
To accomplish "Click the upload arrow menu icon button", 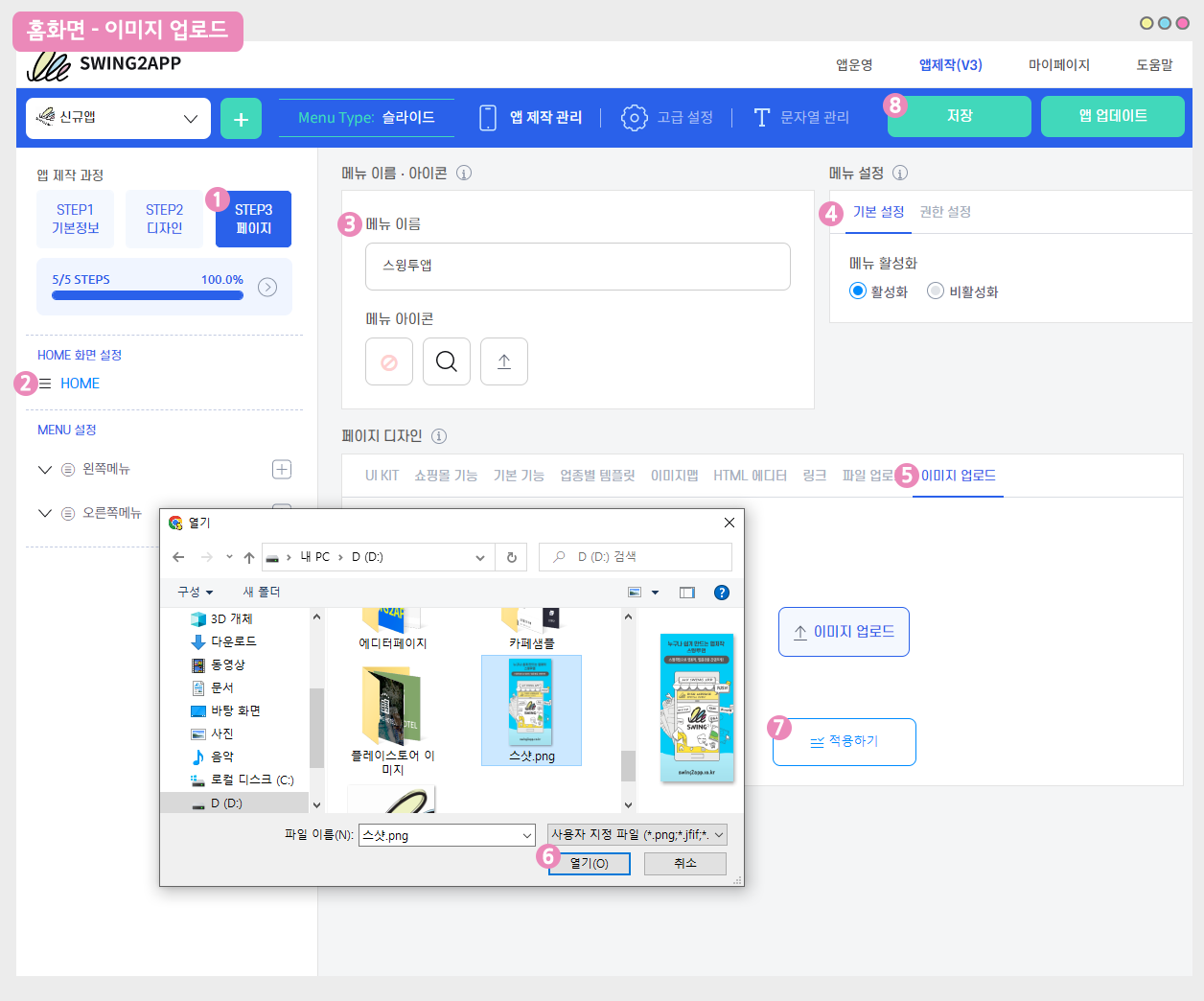I will 504,361.
